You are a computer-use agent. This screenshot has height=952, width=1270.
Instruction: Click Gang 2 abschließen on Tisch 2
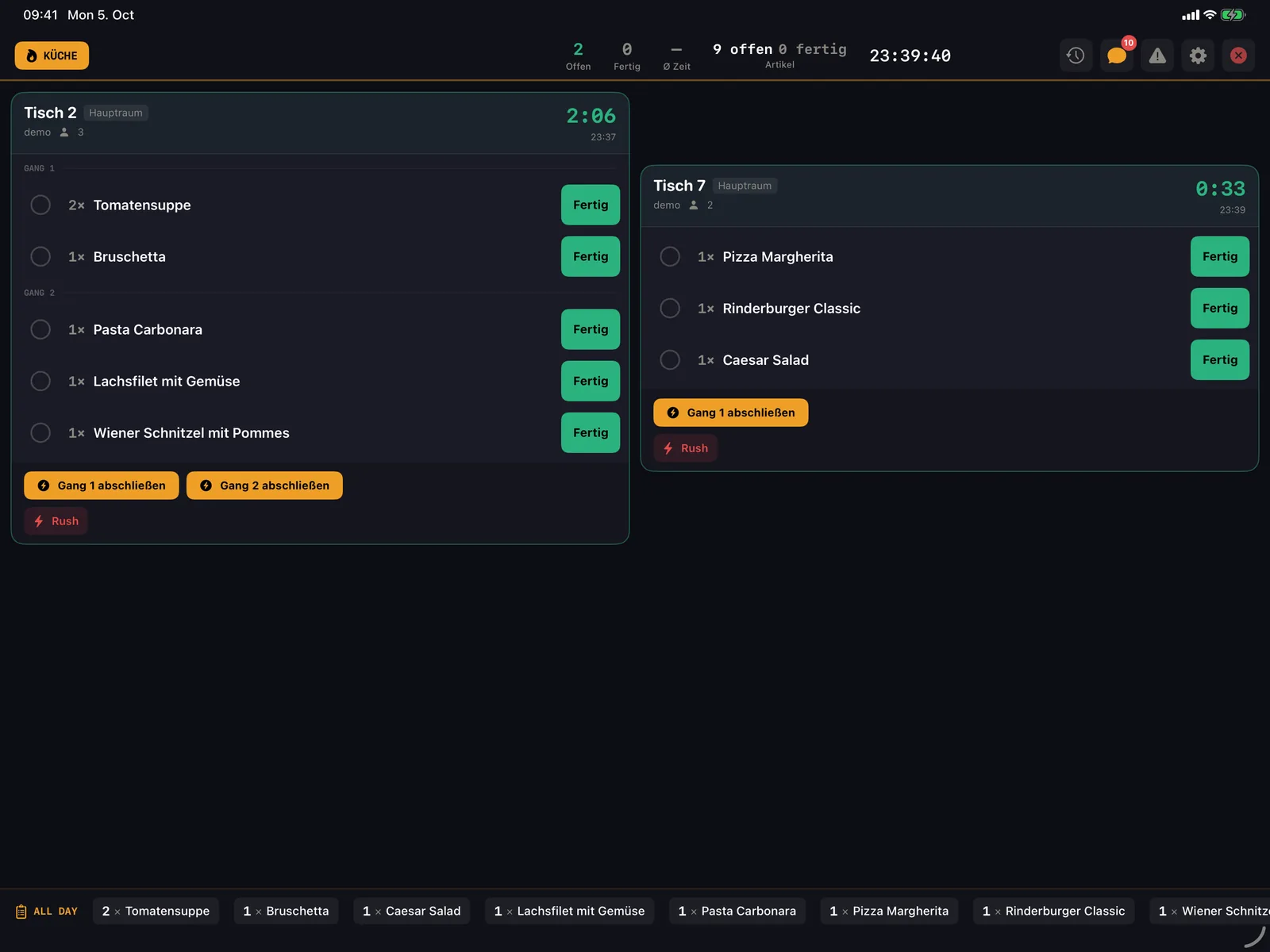click(264, 486)
